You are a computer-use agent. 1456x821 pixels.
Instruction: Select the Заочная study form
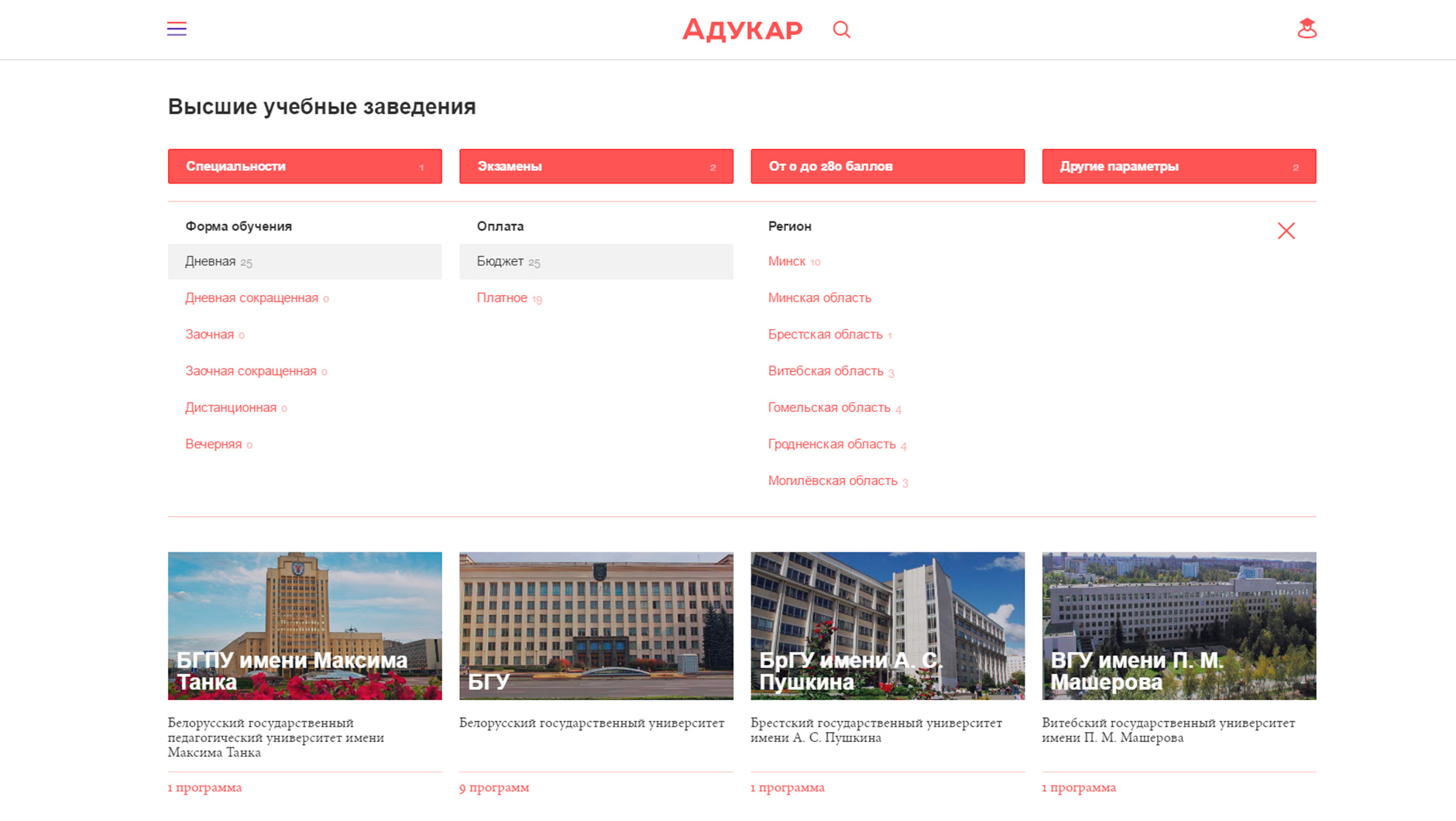tap(215, 335)
